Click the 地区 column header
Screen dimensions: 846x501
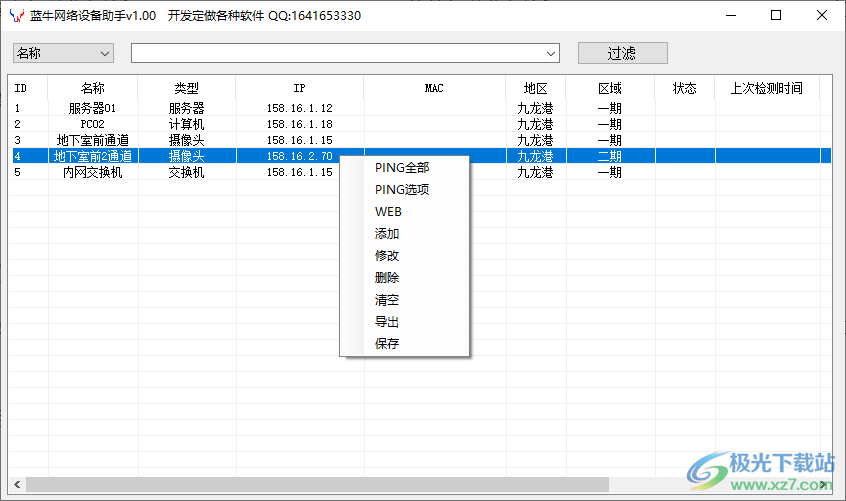tap(536, 88)
